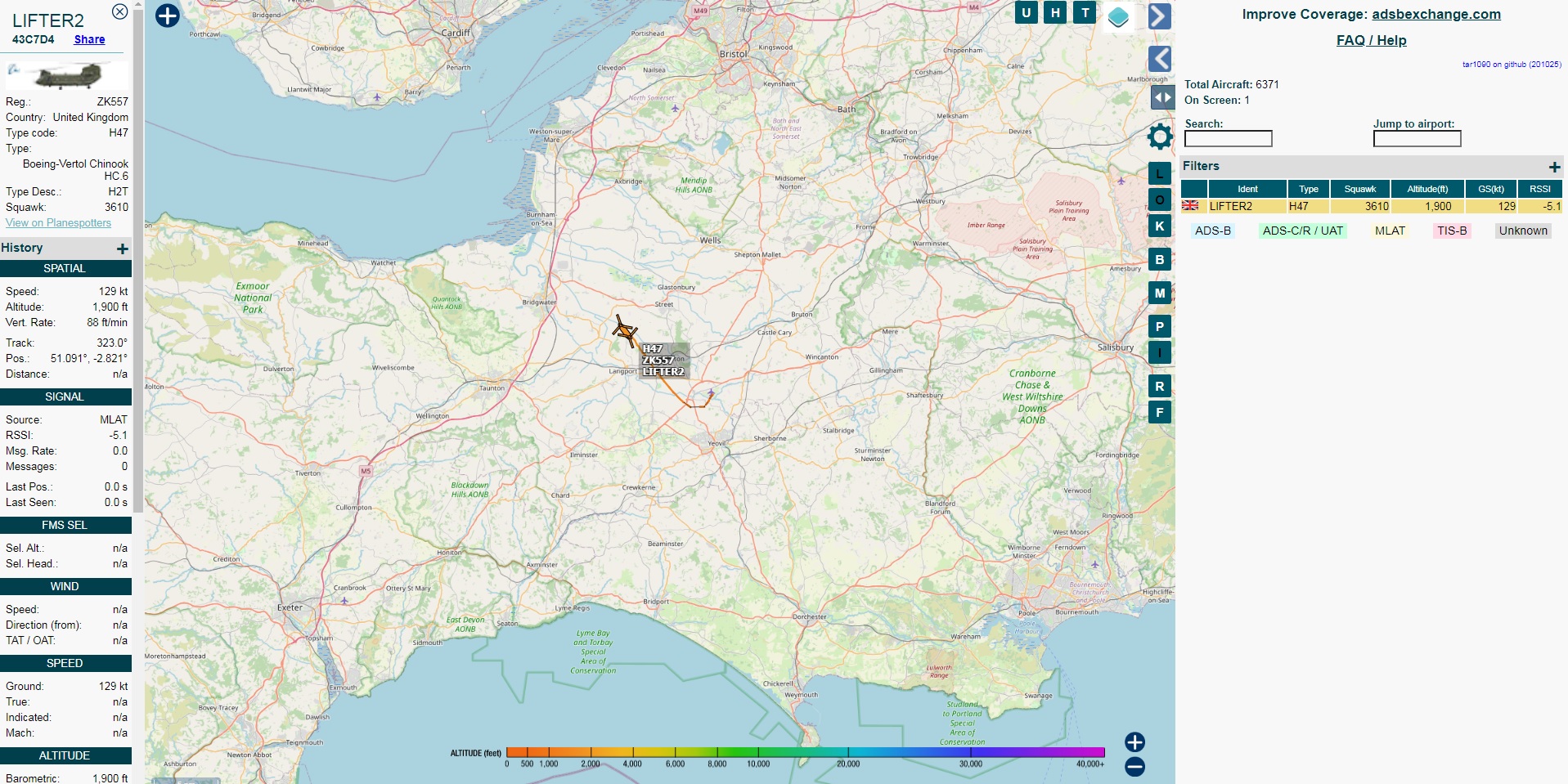Screen dimensions: 1568x784
Task: Click the empty first table header cell
Action: tap(1193, 189)
